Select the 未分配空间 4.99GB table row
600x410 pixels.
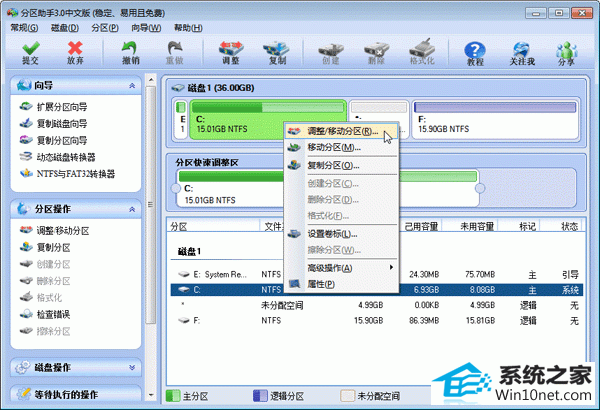(377, 305)
